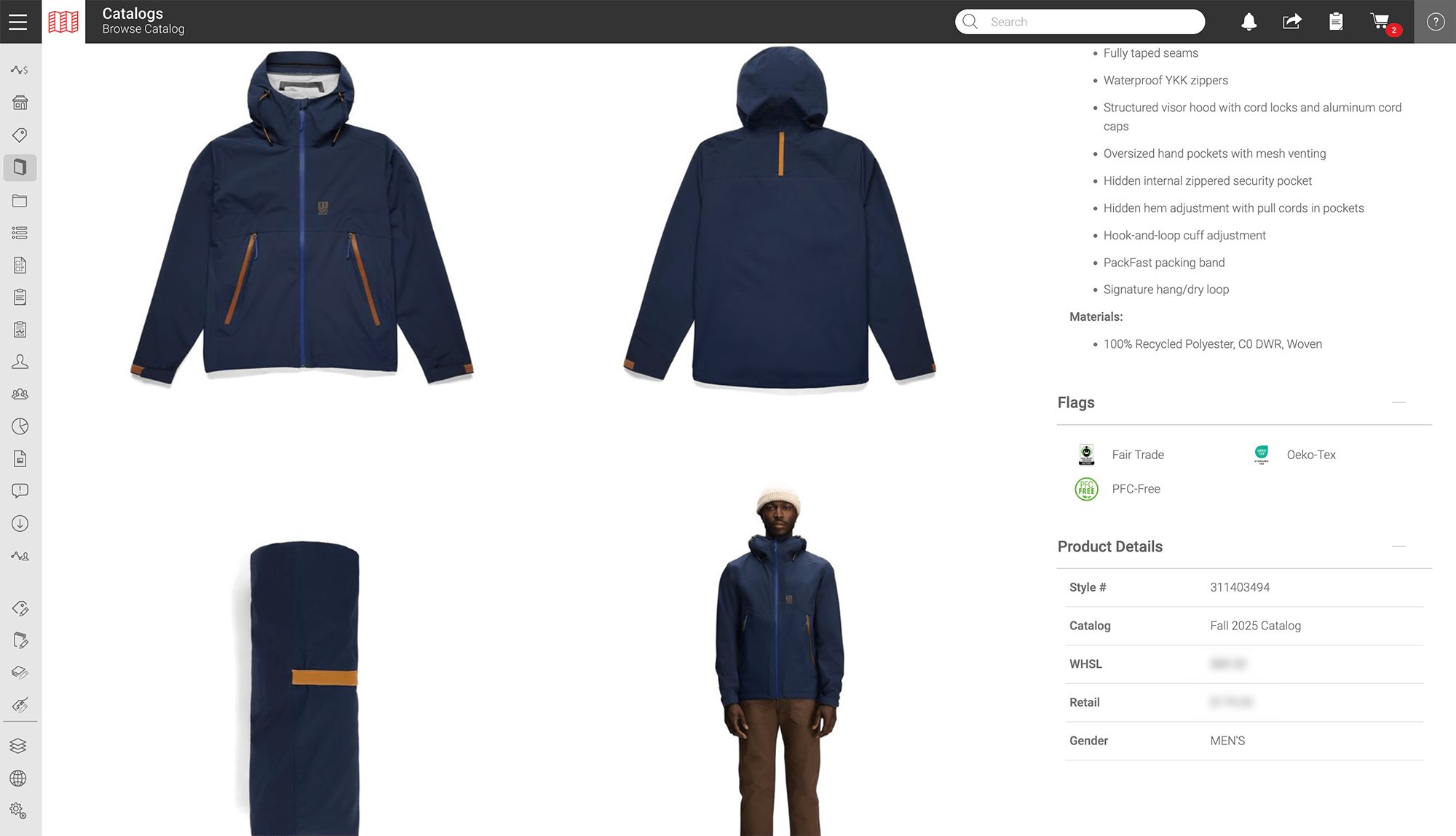Open the clipboard orders icon in header
The image size is (1456, 836).
tap(1336, 22)
